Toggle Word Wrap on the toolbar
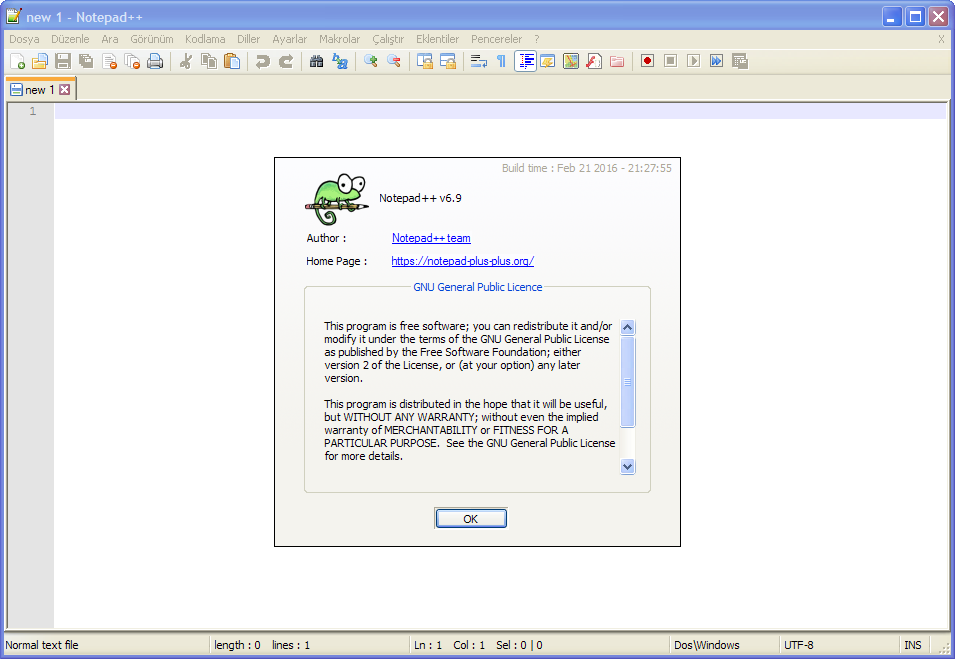 pos(477,61)
